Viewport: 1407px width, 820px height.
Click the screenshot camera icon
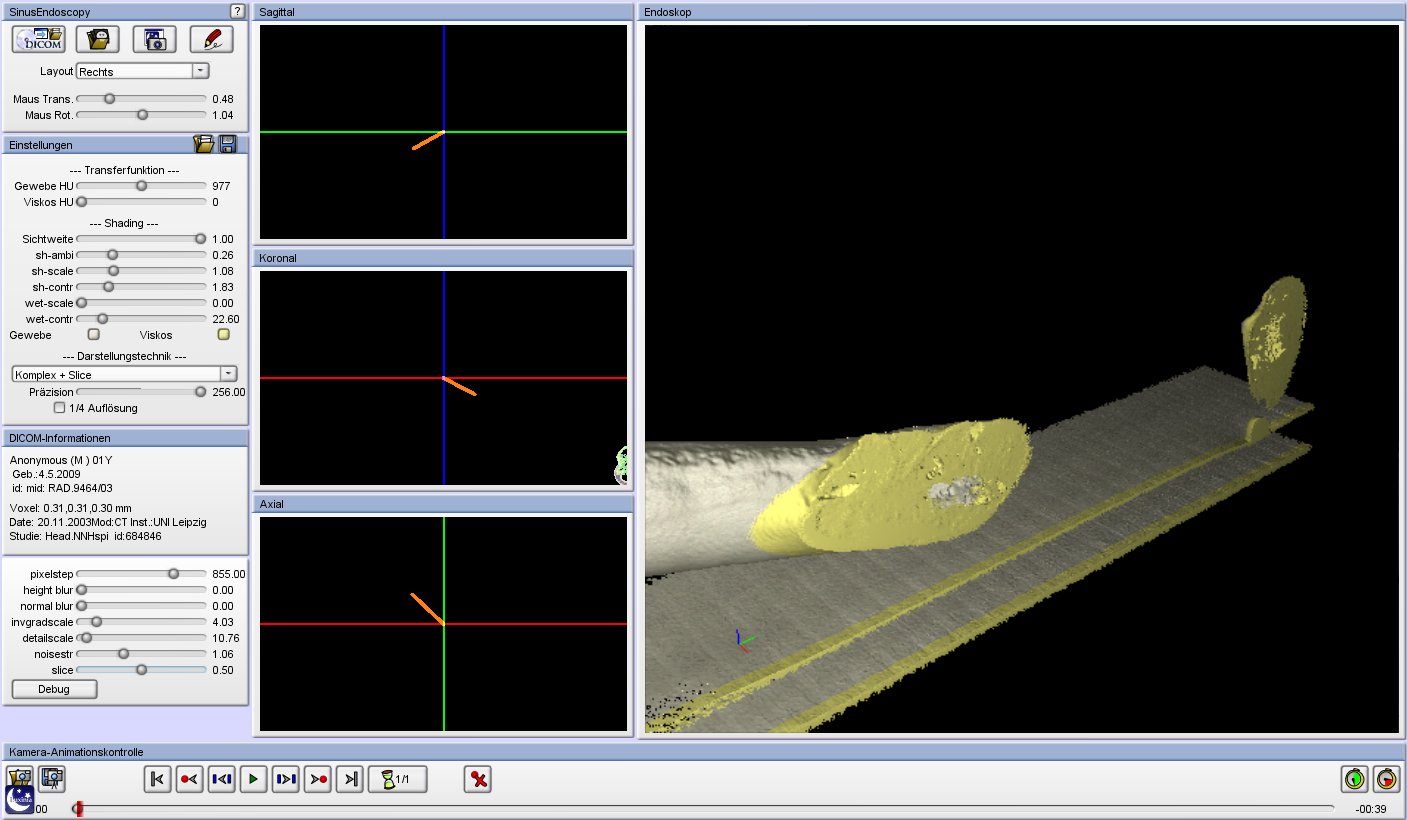(154, 39)
